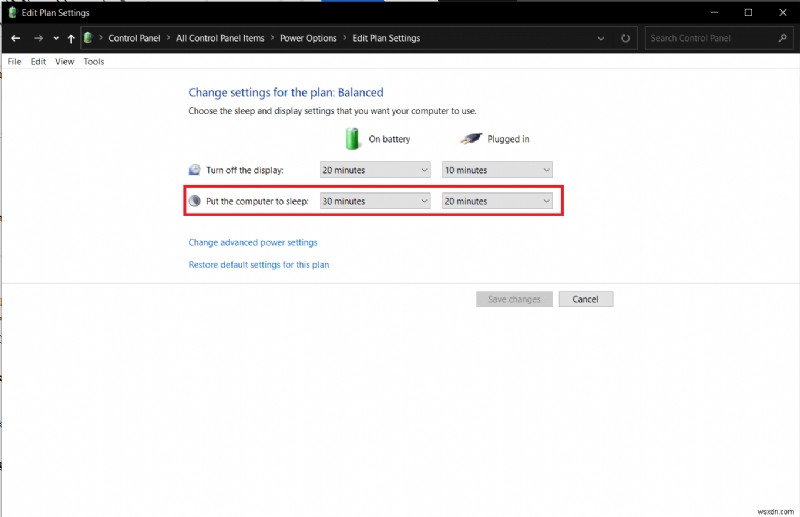Expand the address bar history dropdown
The width and height of the screenshot is (800, 517).
point(601,38)
